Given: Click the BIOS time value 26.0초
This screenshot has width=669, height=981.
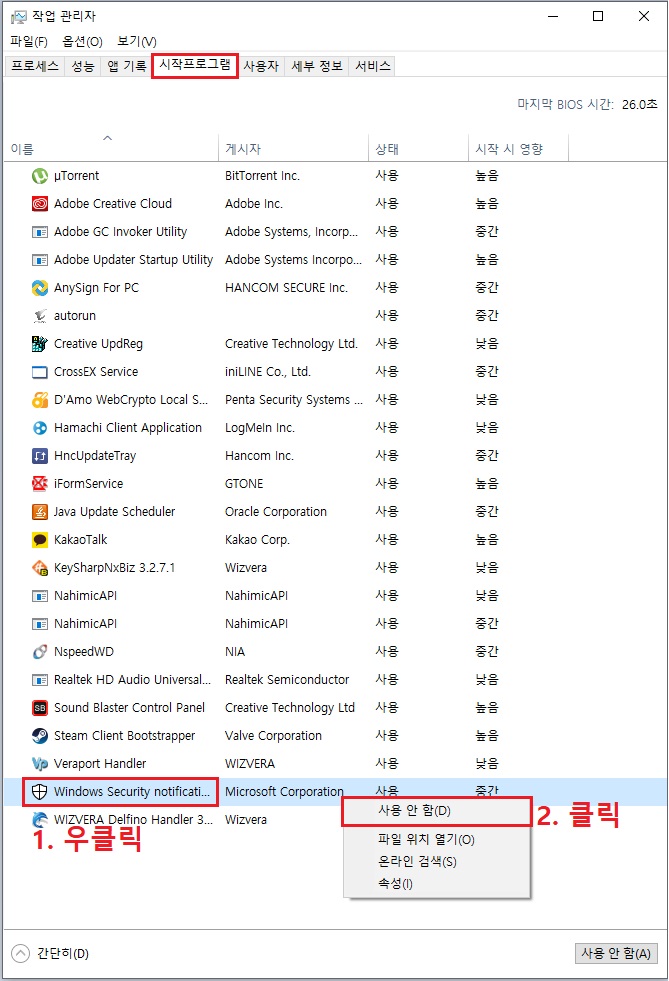Looking at the screenshot, I should (x=640, y=104).
